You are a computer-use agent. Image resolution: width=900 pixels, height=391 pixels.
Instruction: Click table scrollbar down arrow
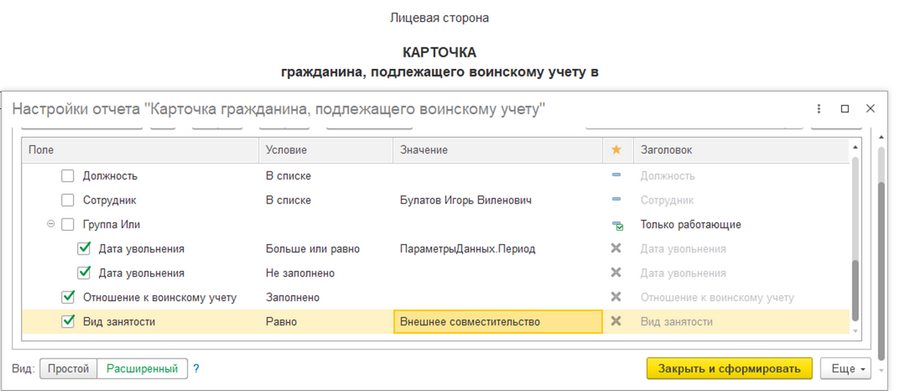[855, 331]
